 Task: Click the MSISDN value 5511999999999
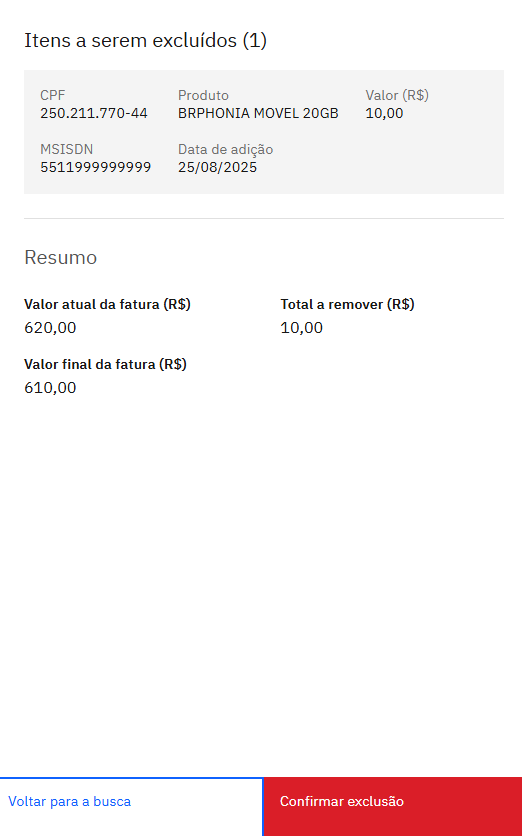[x=95, y=167]
